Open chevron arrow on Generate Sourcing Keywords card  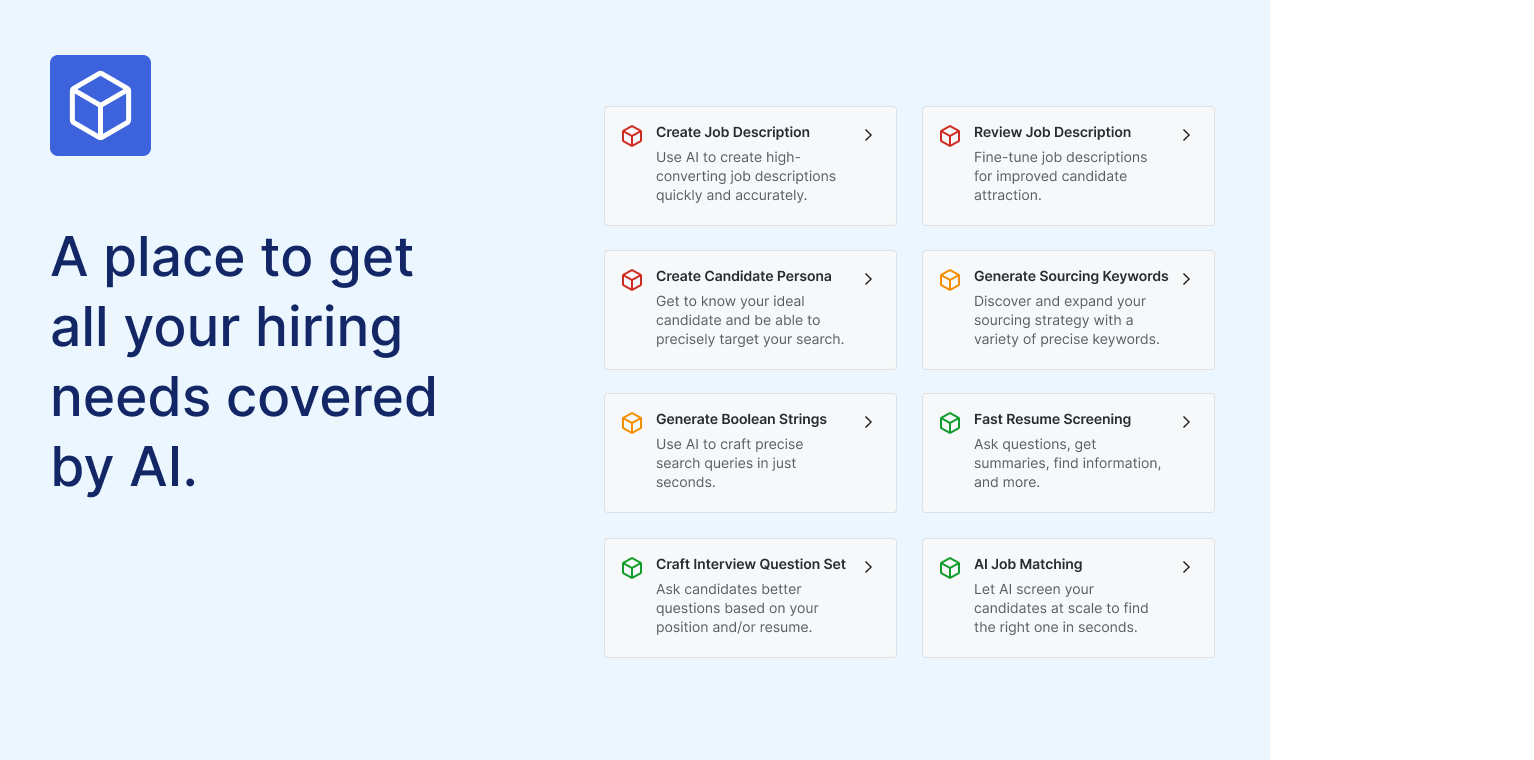[x=1186, y=279]
